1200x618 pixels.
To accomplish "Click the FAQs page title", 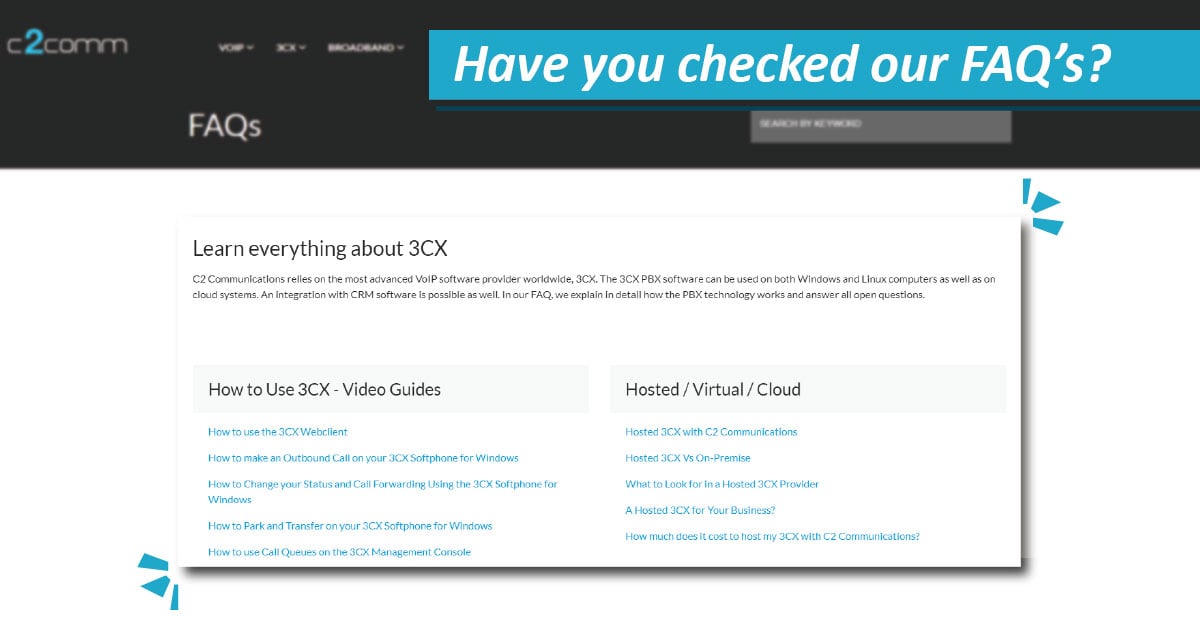I will [225, 126].
